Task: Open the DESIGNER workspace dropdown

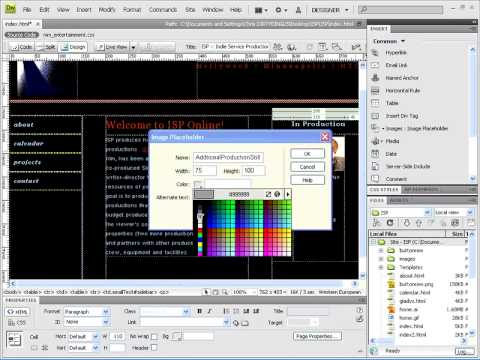Action: pos(330,10)
